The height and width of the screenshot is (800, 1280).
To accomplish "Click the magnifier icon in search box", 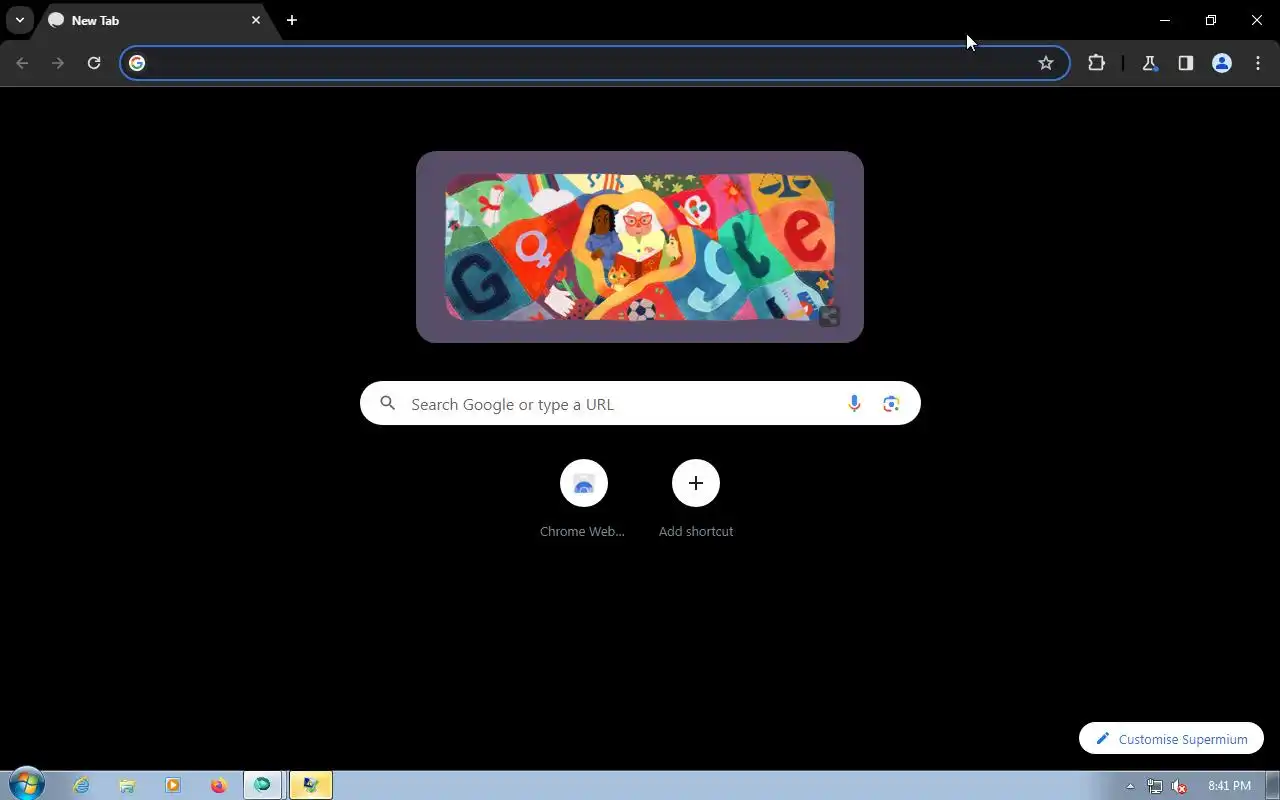I will [388, 403].
